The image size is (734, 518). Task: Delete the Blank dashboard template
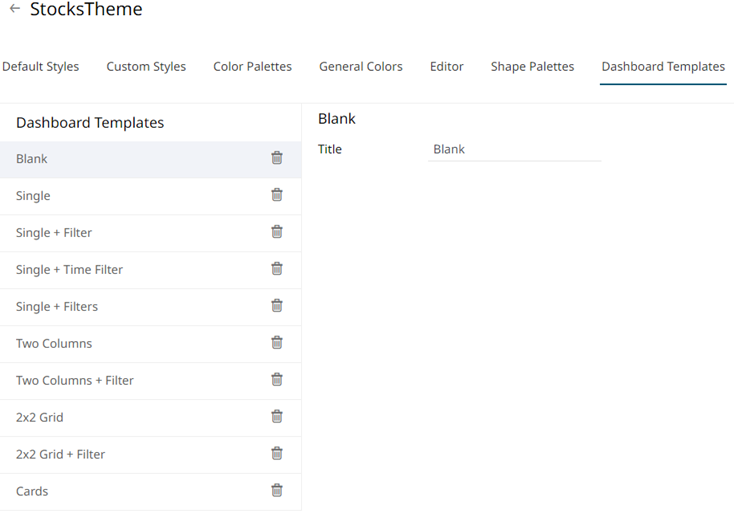click(277, 158)
